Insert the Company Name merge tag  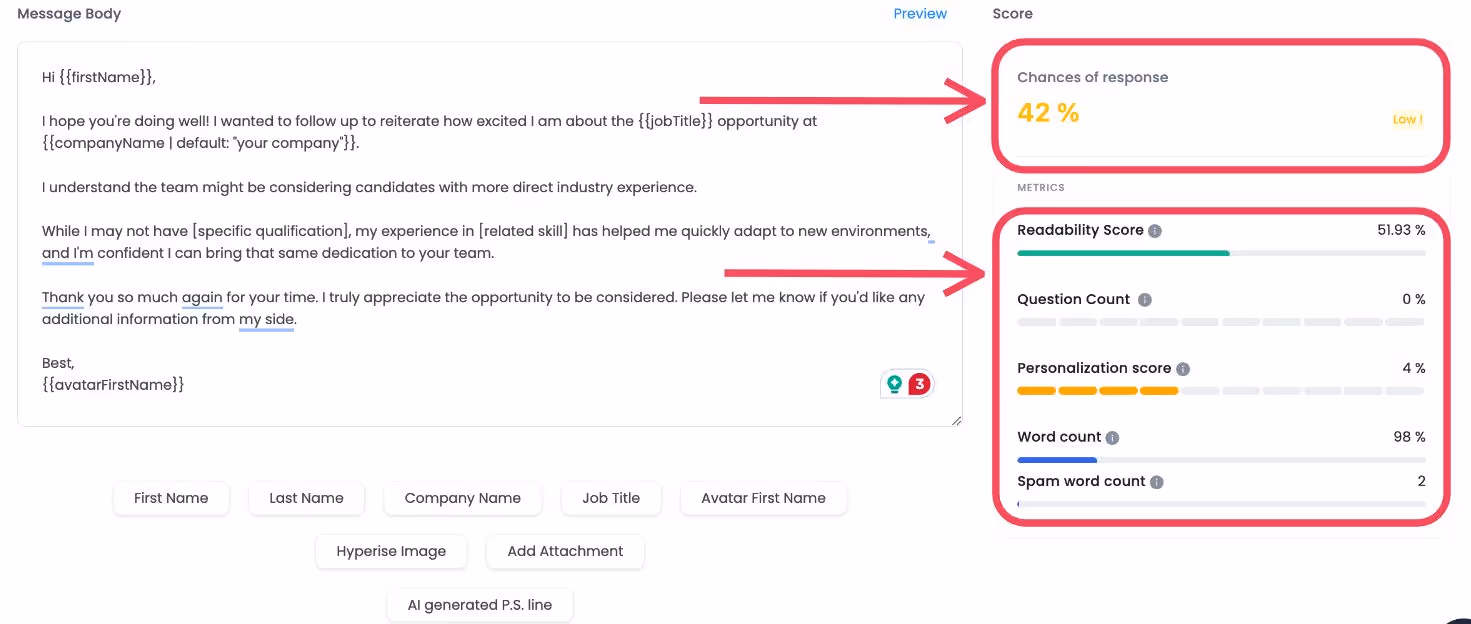click(462, 498)
